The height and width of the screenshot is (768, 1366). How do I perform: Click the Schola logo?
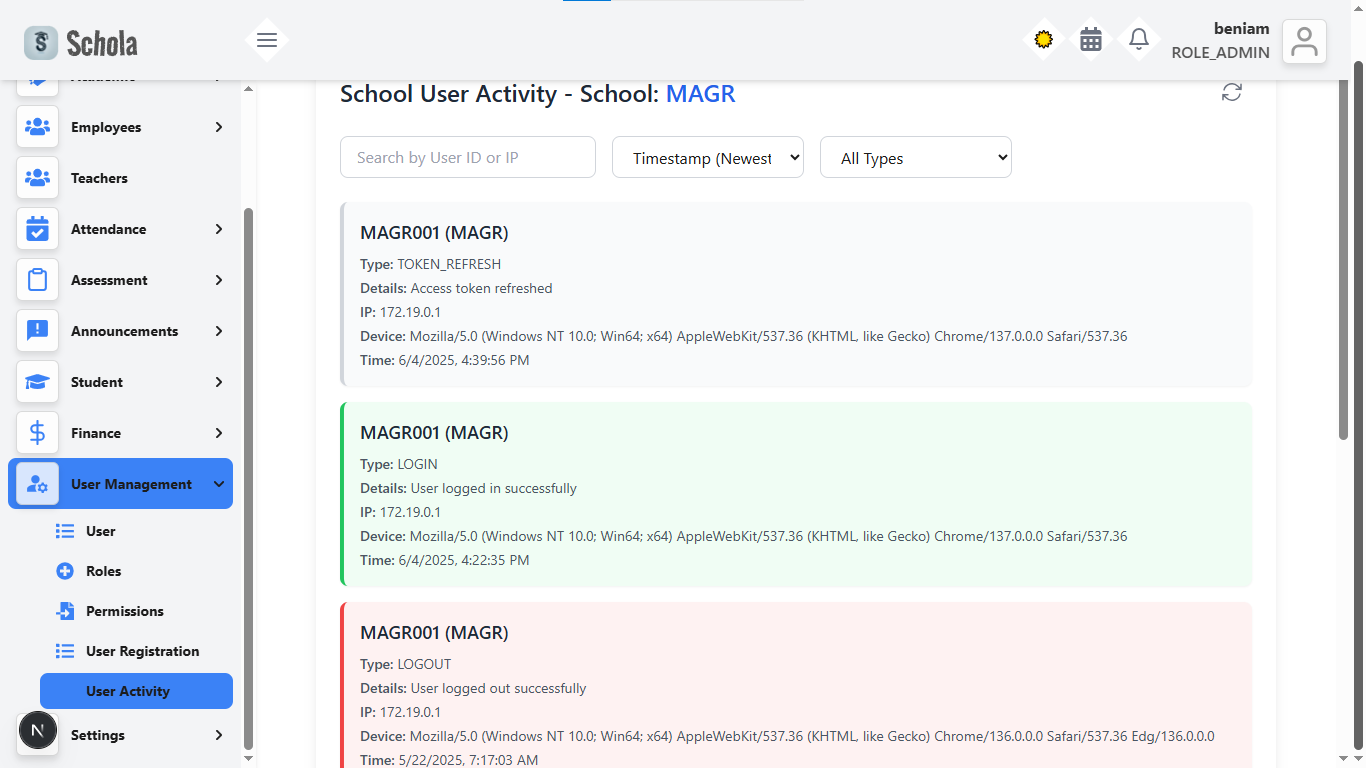(x=81, y=43)
